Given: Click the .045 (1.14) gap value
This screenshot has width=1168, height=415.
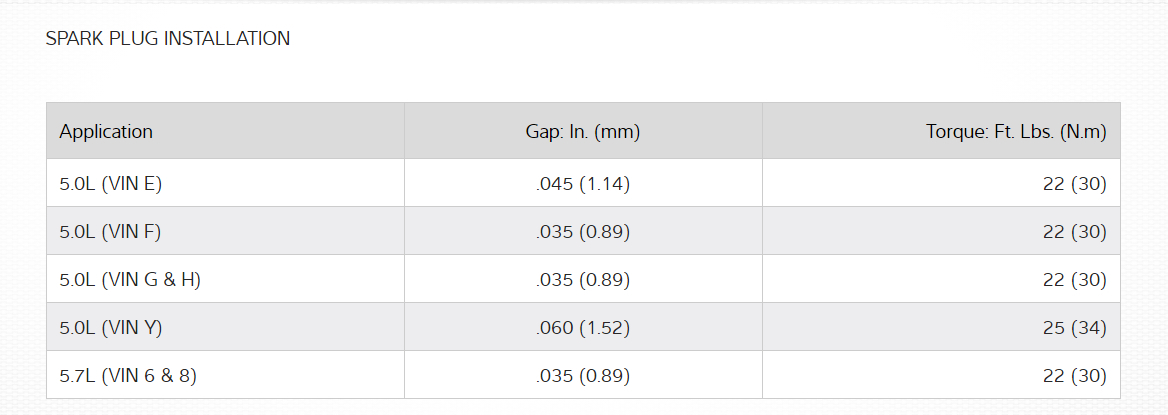Looking at the screenshot, I should point(583,184).
